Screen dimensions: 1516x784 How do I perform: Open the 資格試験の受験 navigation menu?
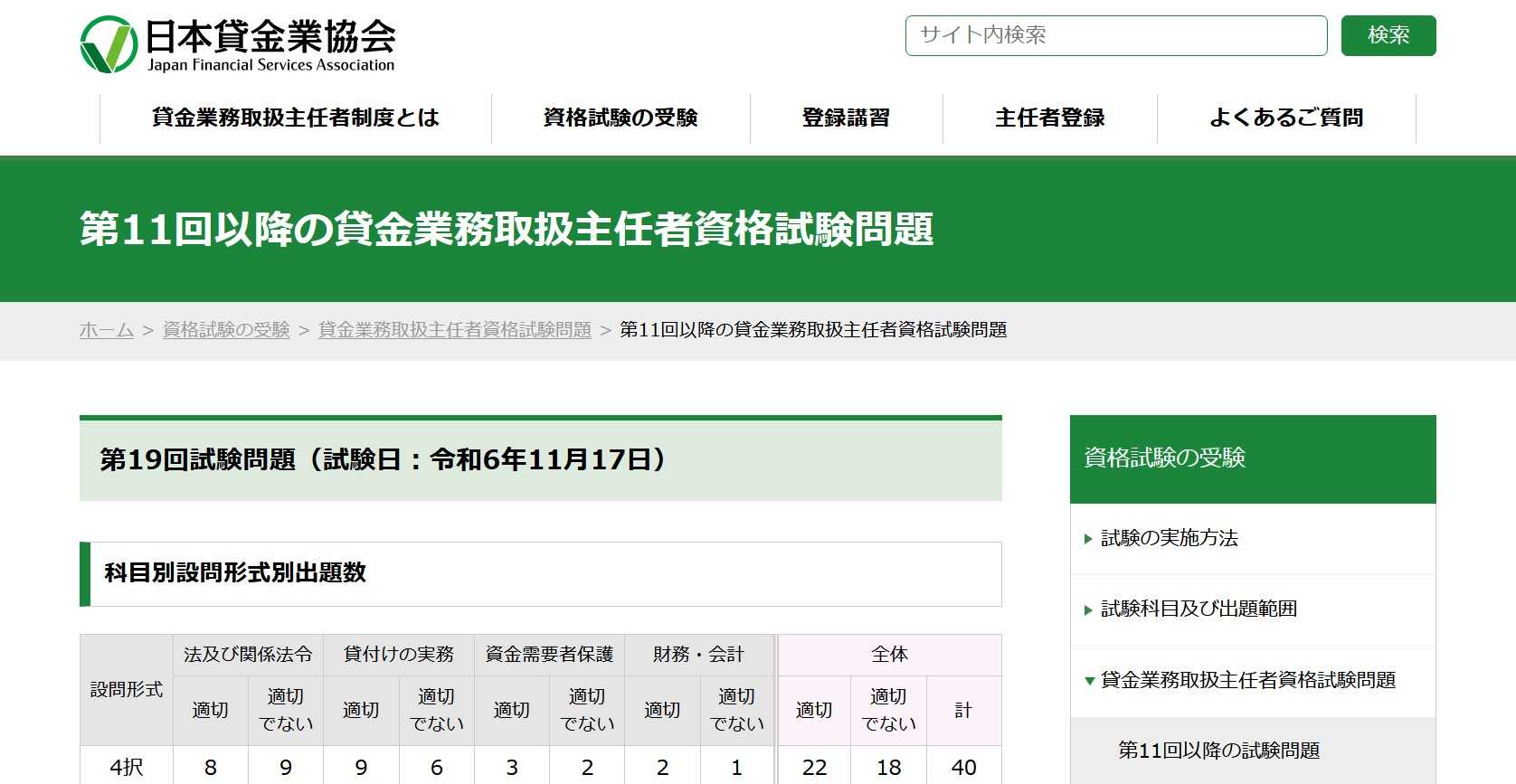pyautogui.click(x=621, y=118)
